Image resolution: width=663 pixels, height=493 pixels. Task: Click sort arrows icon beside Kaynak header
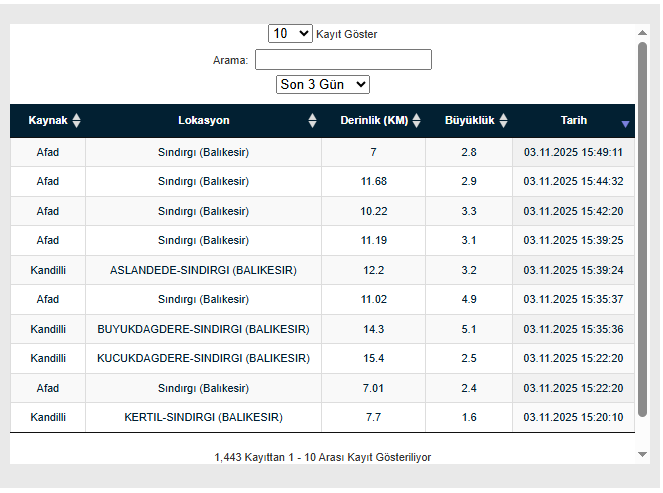77,121
